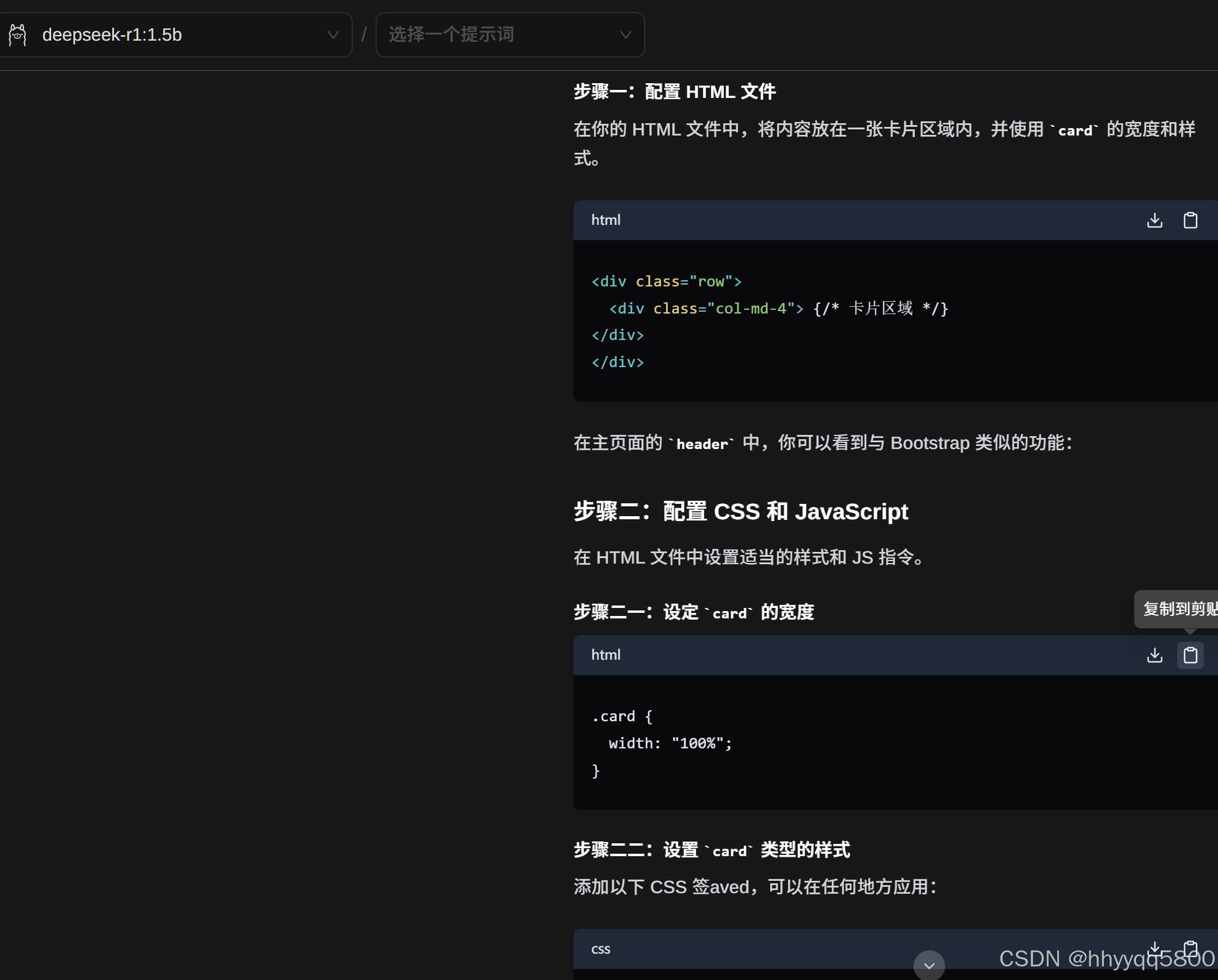
Task: Click the heading for step two CSS and JavaScript
Action: pyautogui.click(x=741, y=512)
